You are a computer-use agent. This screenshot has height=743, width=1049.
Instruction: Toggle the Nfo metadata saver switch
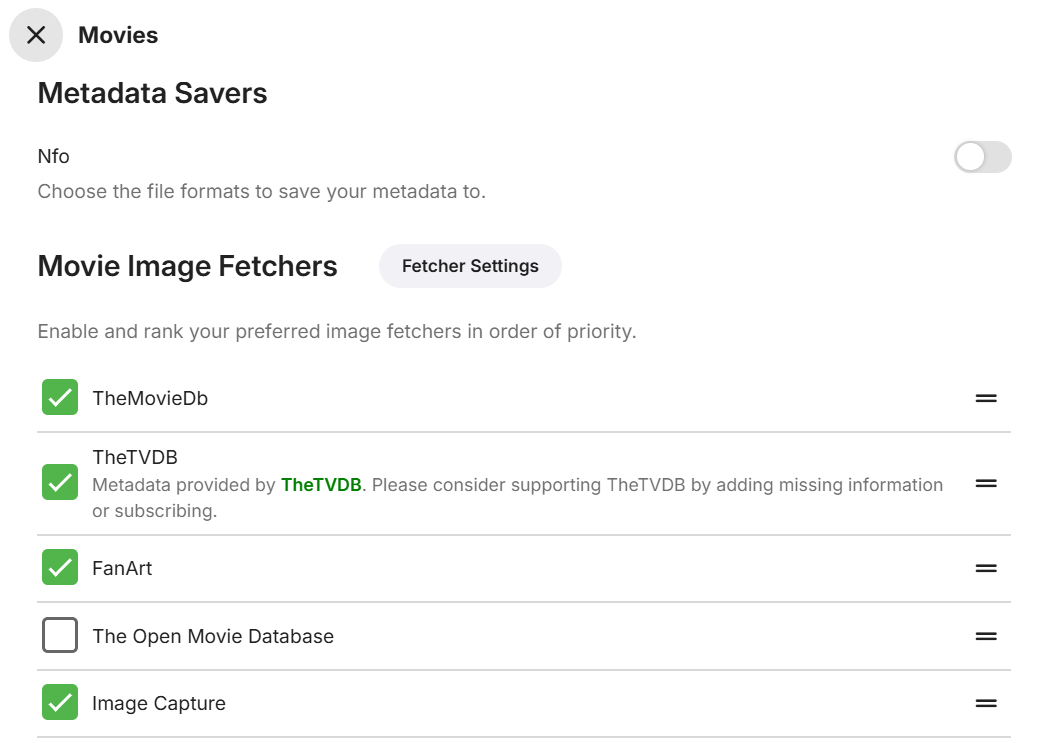coord(982,157)
